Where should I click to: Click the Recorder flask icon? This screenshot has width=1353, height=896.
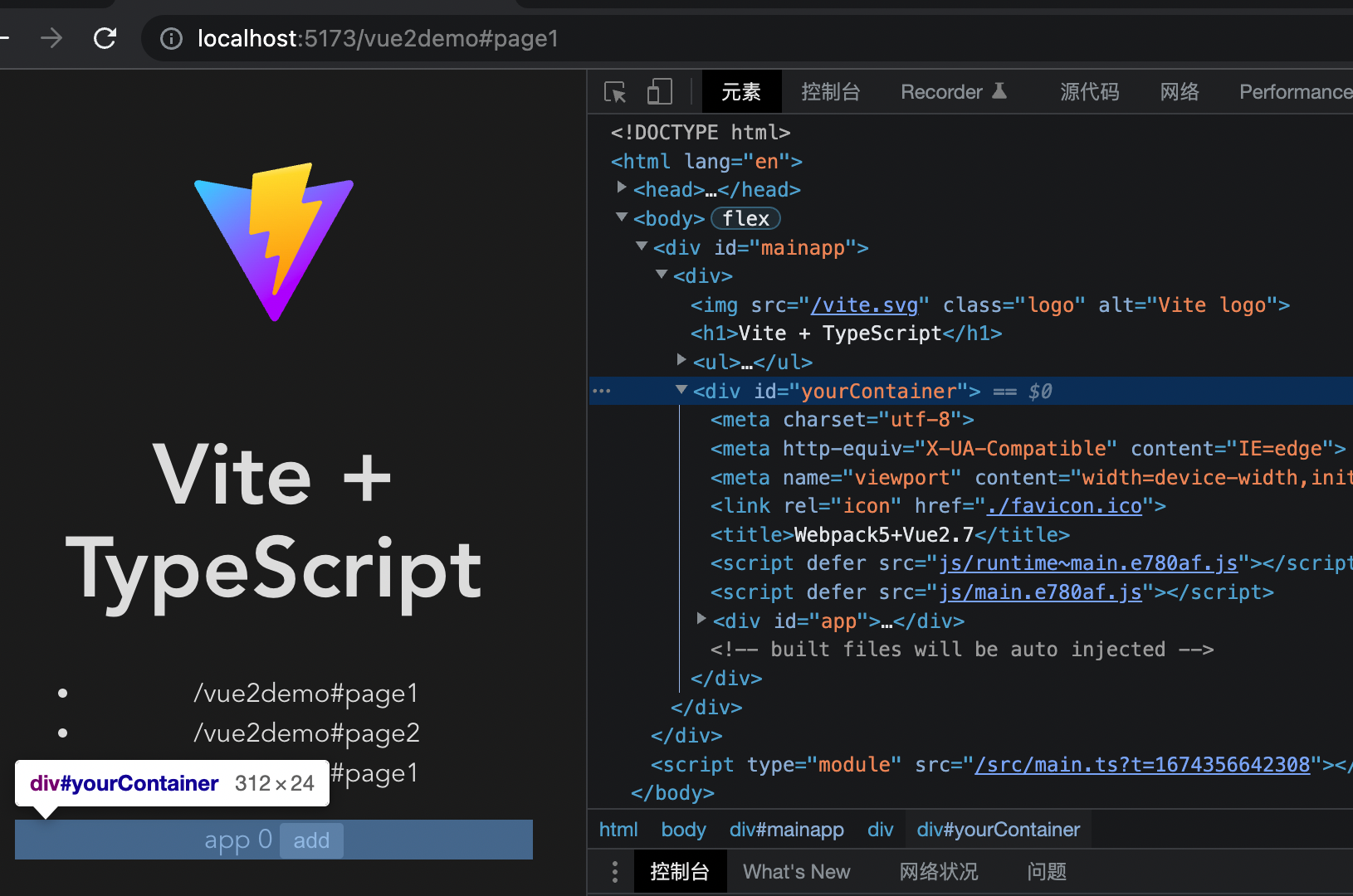point(999,91)
